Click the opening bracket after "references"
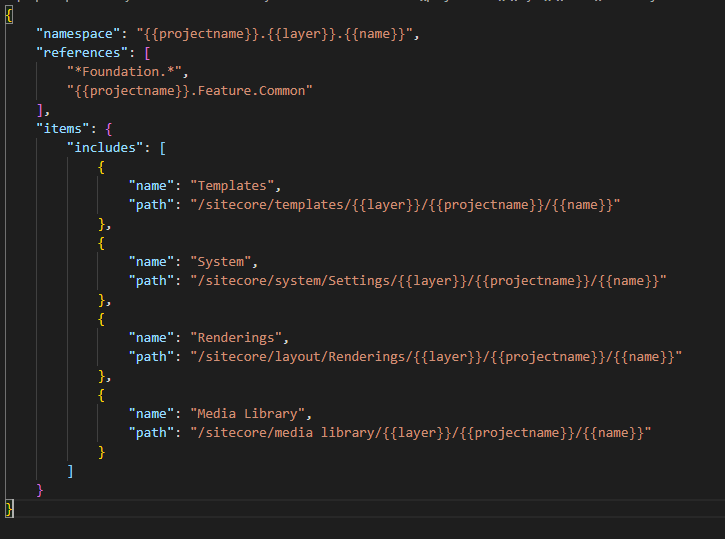Viewport: 725px width, 539px height. (147, 53)
